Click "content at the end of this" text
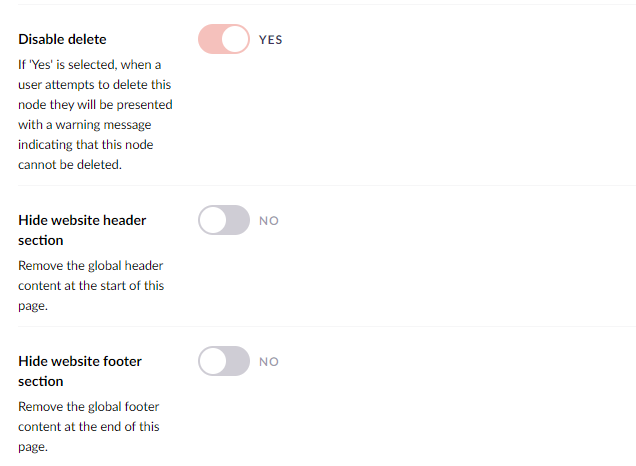This screenshot has height=466, width=636. 89,427
